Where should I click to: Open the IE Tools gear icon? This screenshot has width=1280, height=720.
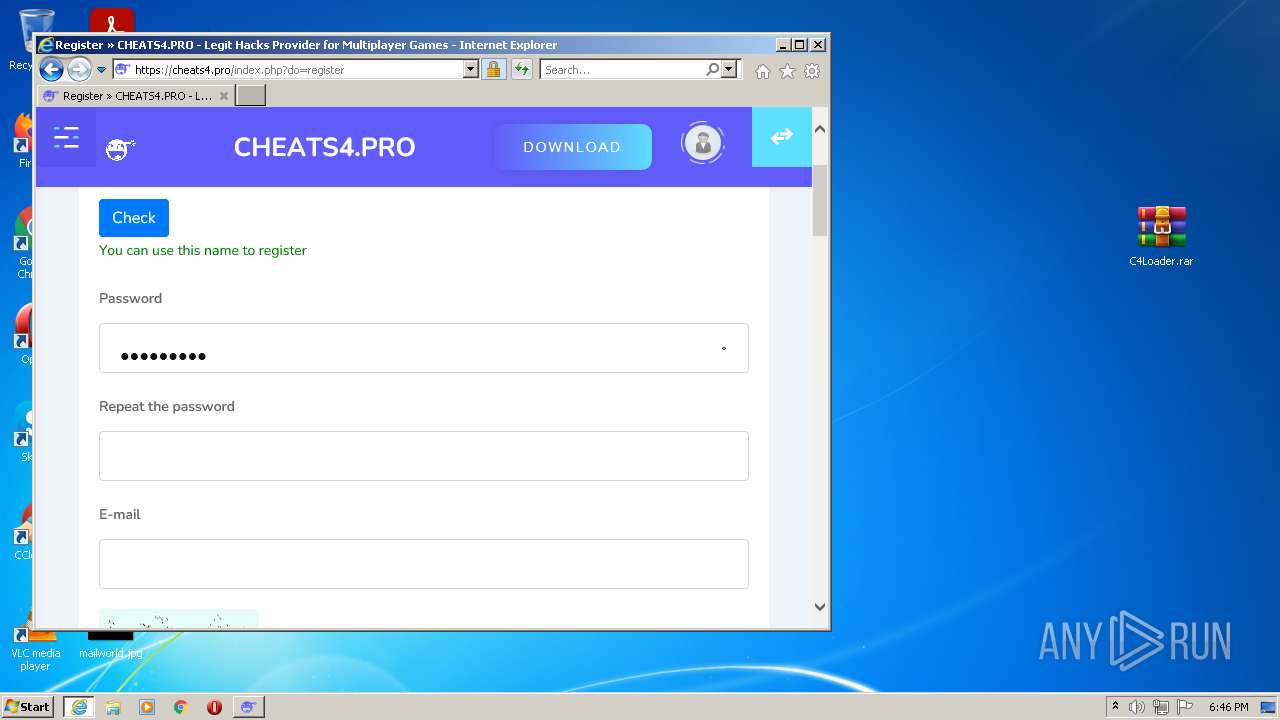pyautogui.click(x=812, y=71)
